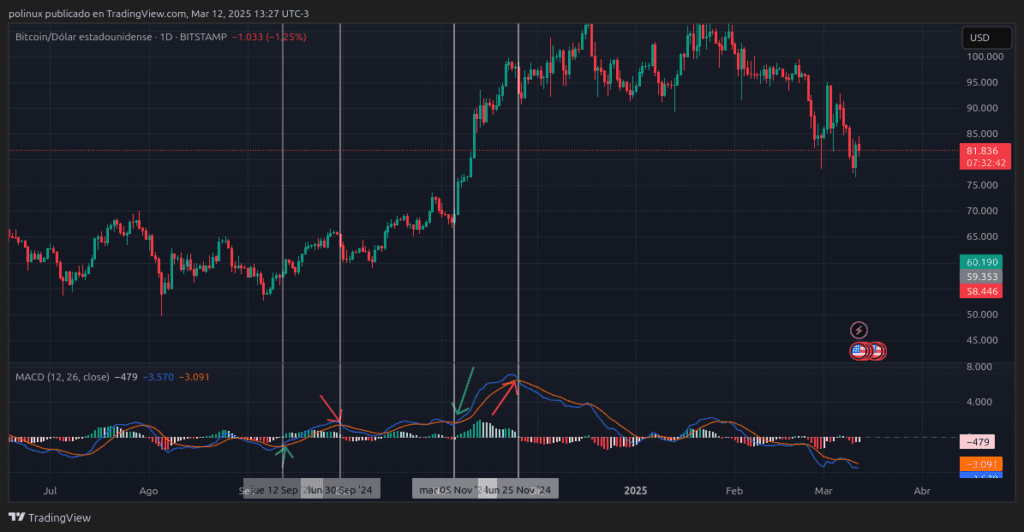Viewport: 1024px width, 532px height.
Task: Click the -479 histogram value label
Action: coord(979,442)
